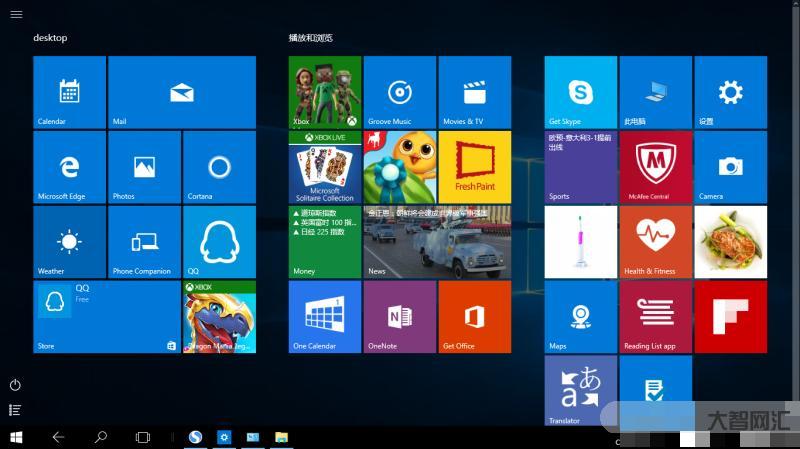Click the Windows Start button

pos(16,437)
